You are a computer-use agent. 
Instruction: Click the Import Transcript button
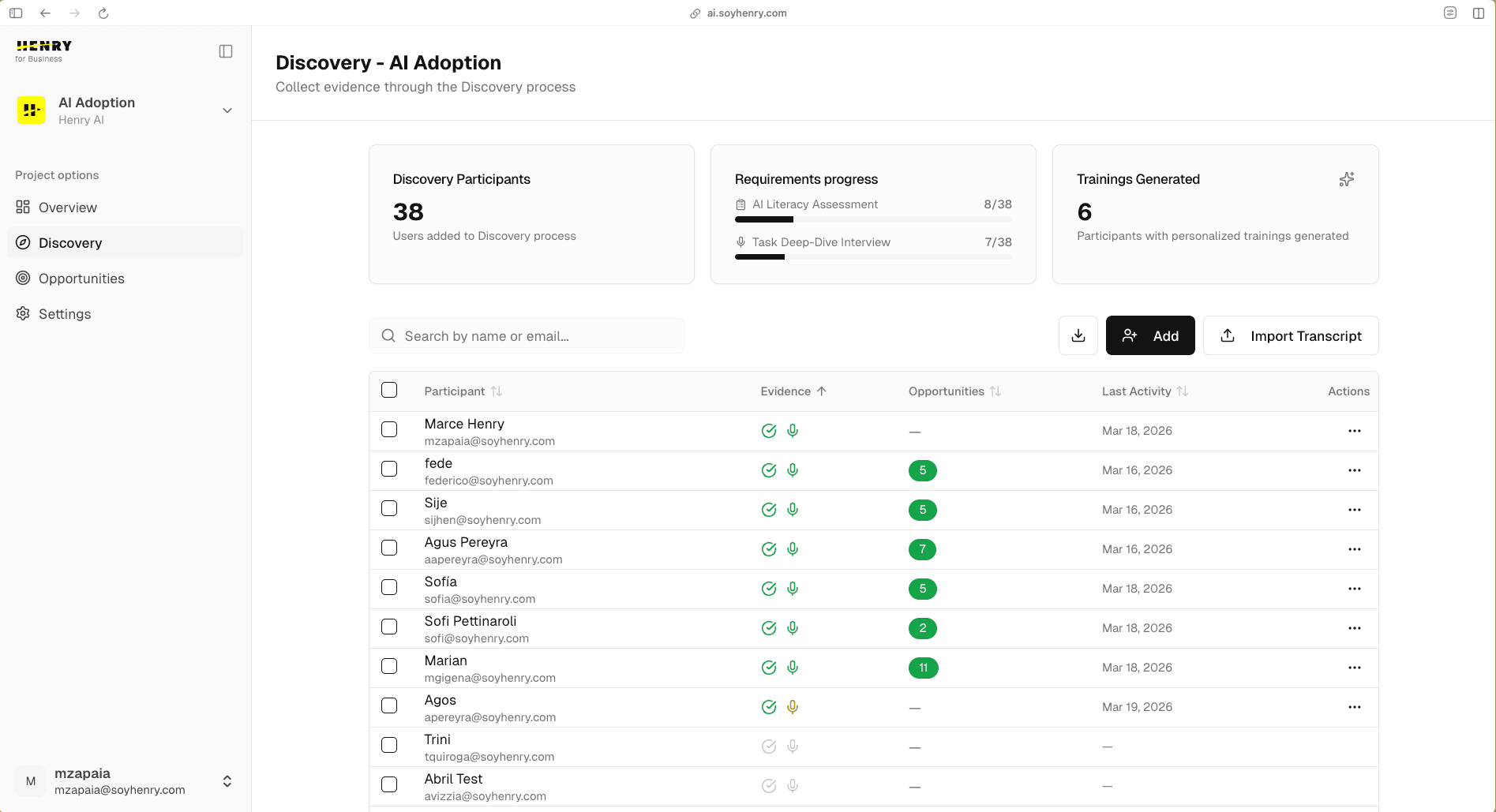(1290, 335)
